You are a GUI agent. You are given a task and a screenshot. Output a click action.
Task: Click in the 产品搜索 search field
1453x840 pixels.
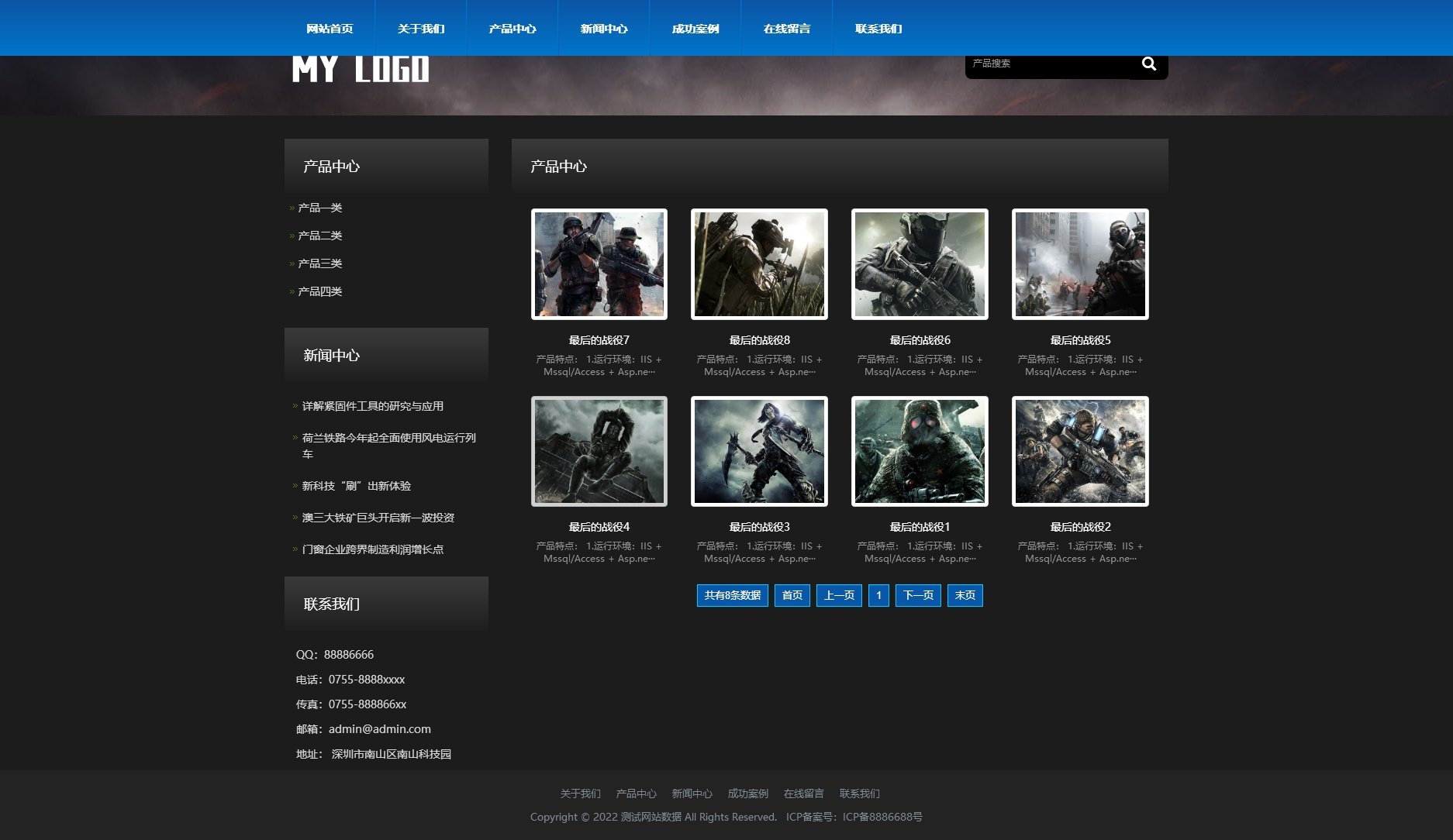[x=1047, y=64]
